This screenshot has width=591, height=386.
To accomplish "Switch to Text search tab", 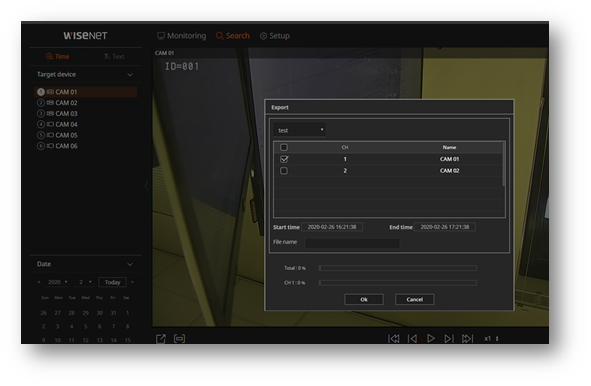I will pyautogui.click(x=114, y=57).
